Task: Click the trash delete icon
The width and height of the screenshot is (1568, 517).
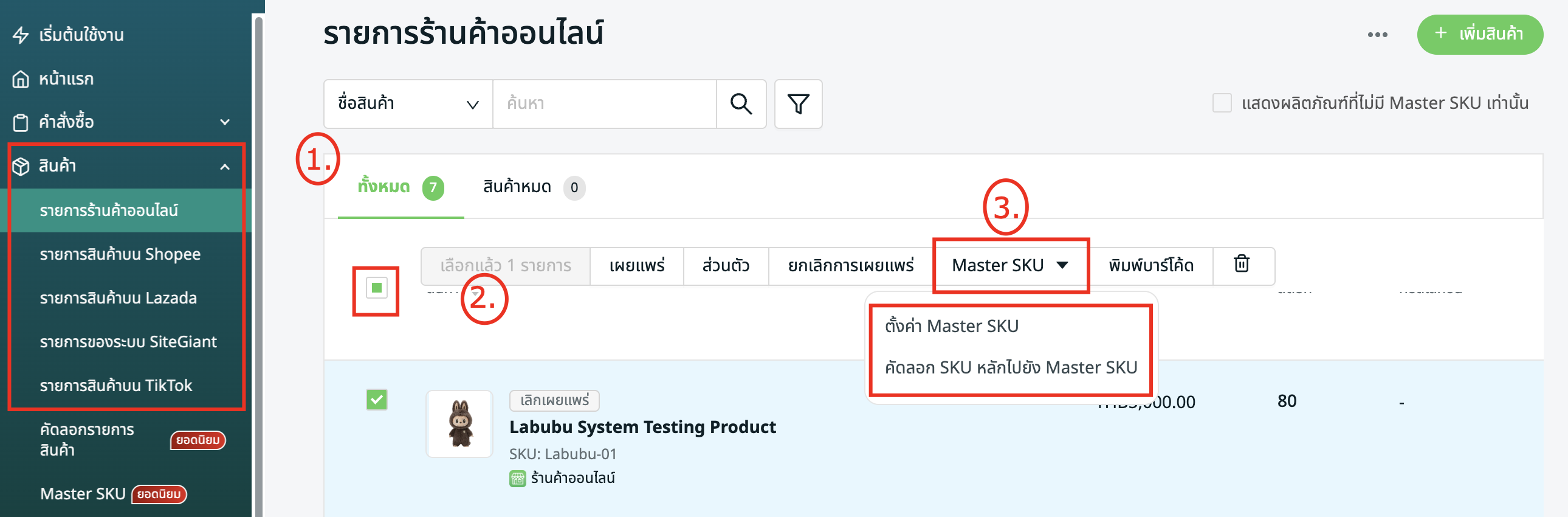Action: coord(1241,265)
